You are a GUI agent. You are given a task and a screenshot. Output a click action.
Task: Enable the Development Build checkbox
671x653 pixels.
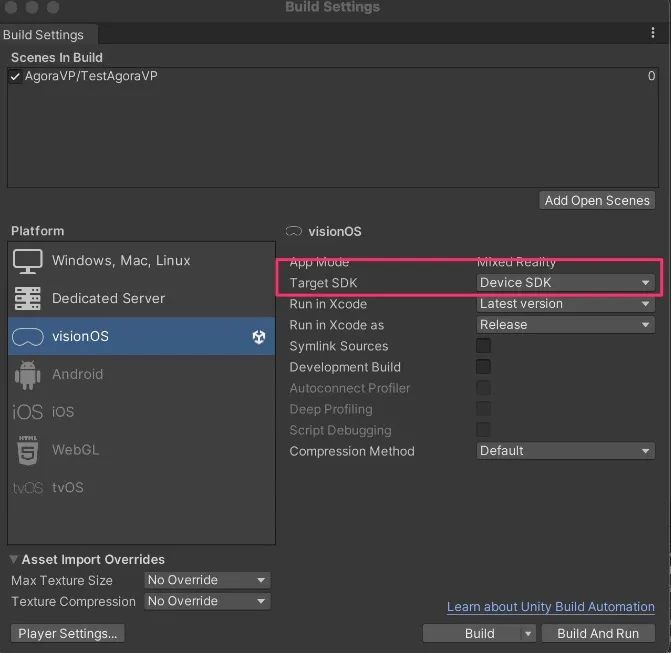[x=483, y=367]
